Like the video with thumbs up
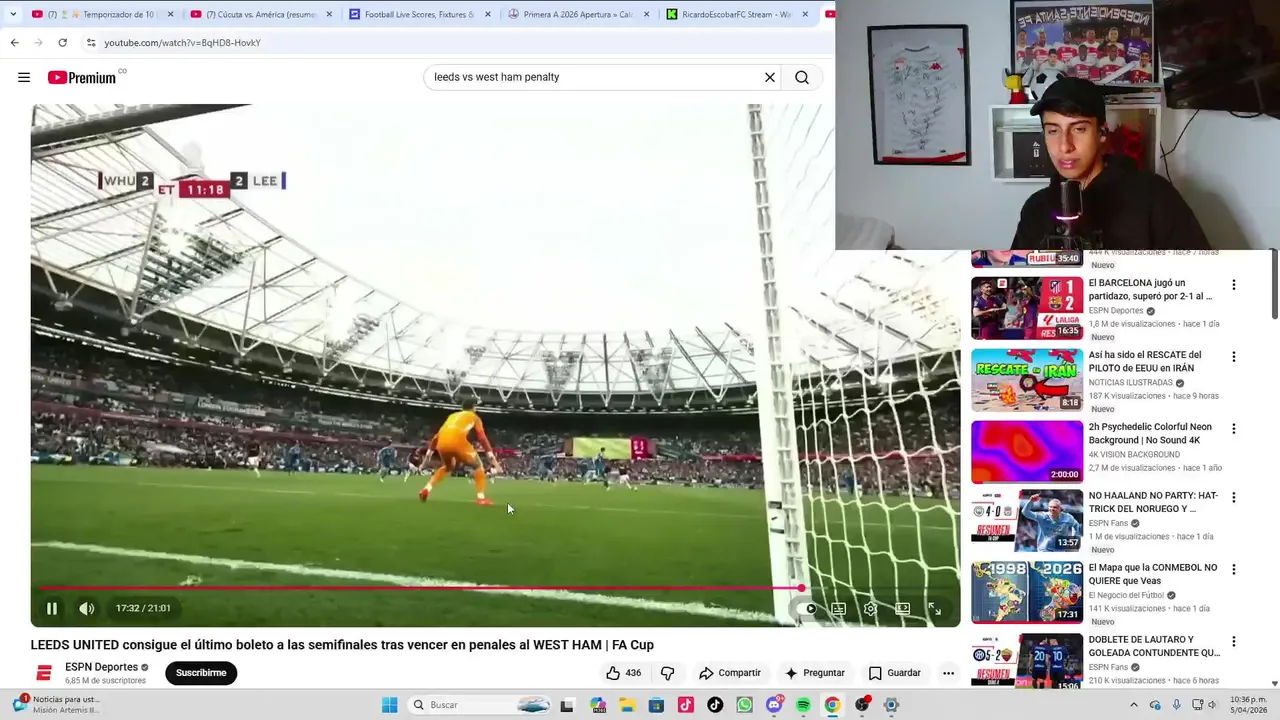The image size is (1280, 720). click(x=624, y=673)
